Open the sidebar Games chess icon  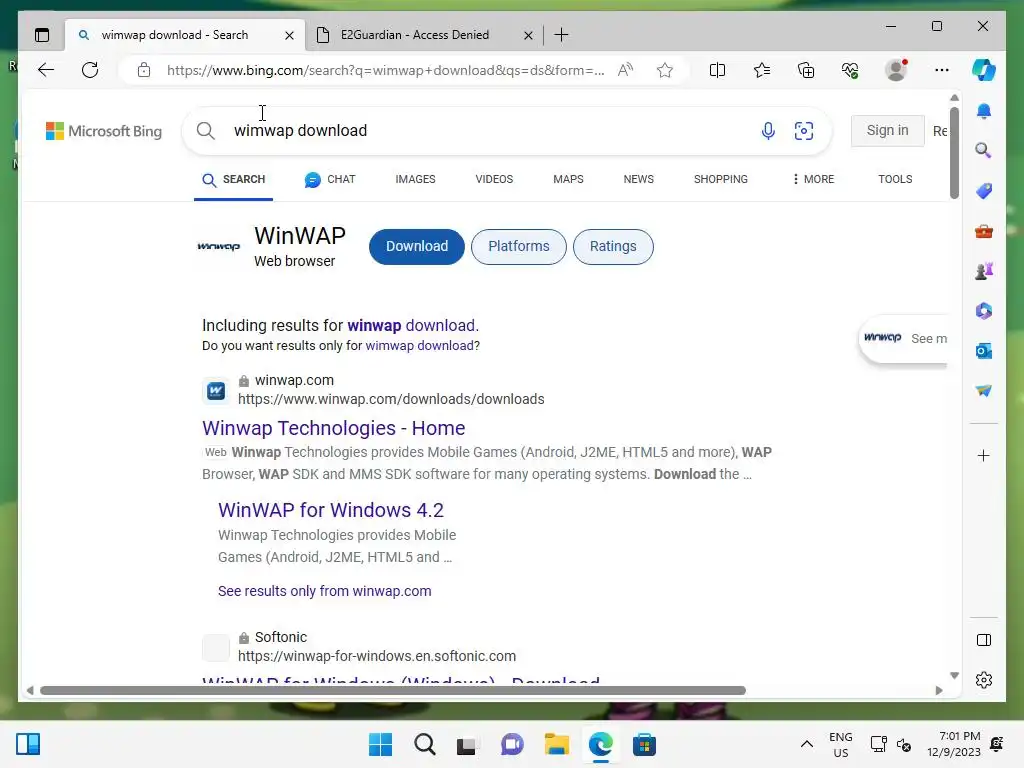[984, 270]
